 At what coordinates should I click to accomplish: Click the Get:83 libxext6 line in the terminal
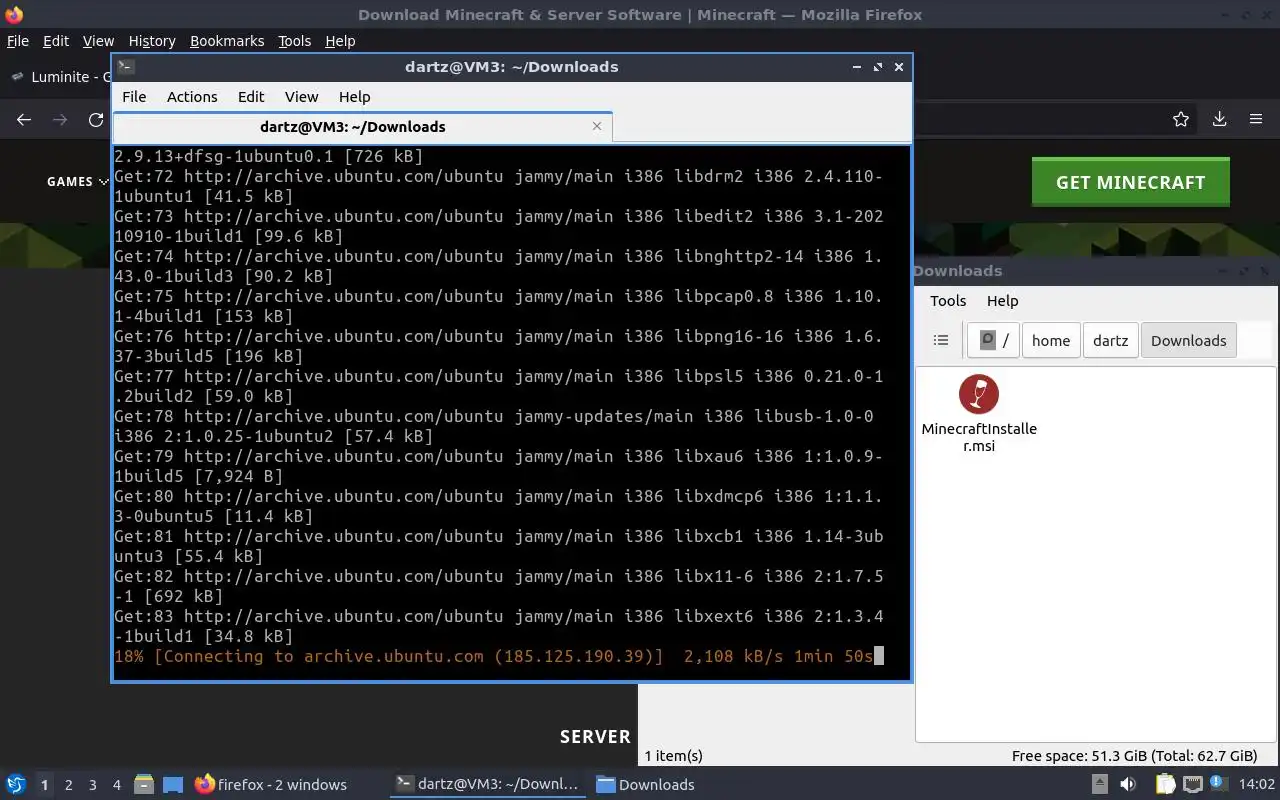pyautogui.click(x=499, y=626)
